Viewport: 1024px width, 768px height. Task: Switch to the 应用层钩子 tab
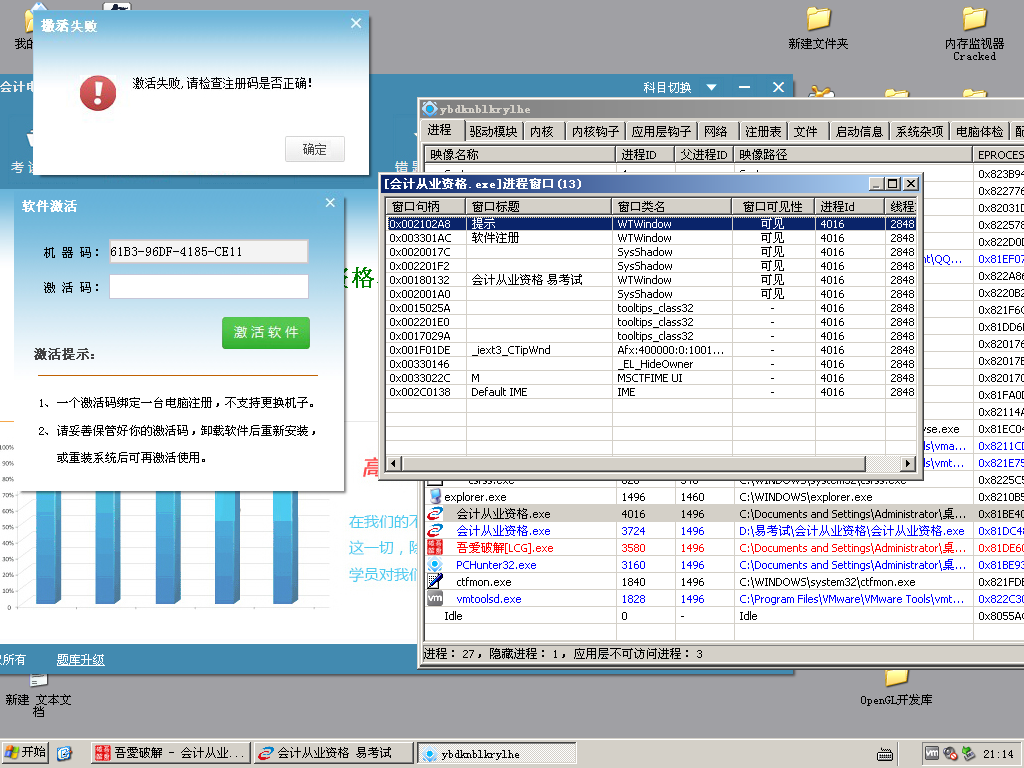point(661,131)
